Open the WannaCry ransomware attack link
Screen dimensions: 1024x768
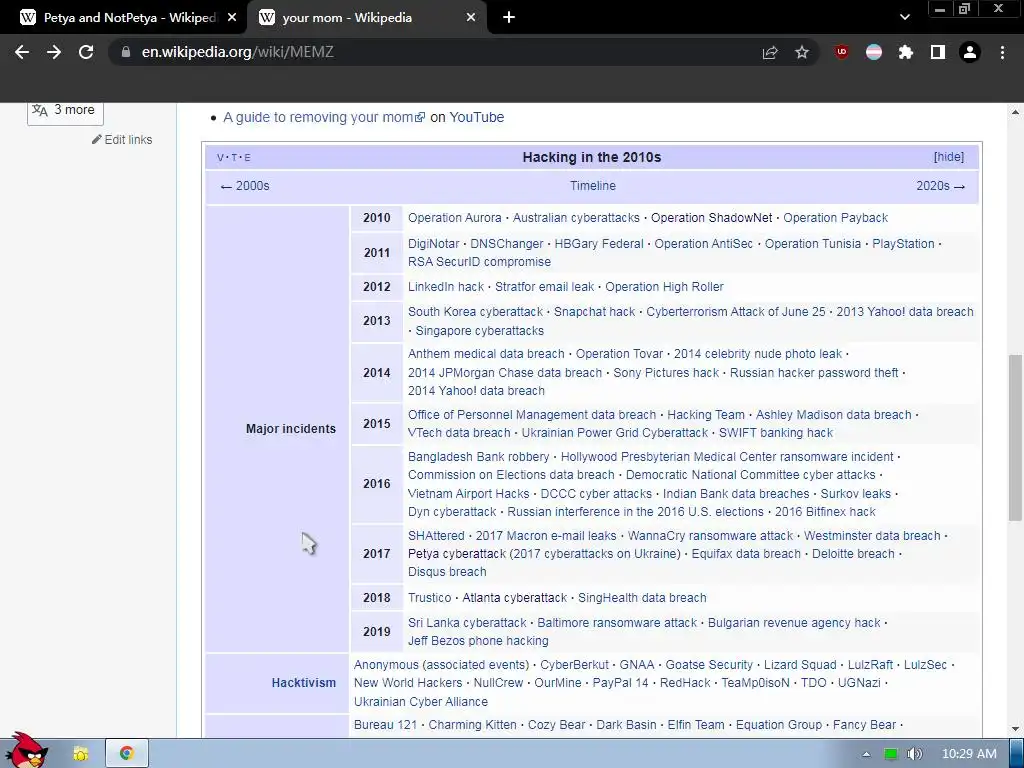click(x=710, y=536)
